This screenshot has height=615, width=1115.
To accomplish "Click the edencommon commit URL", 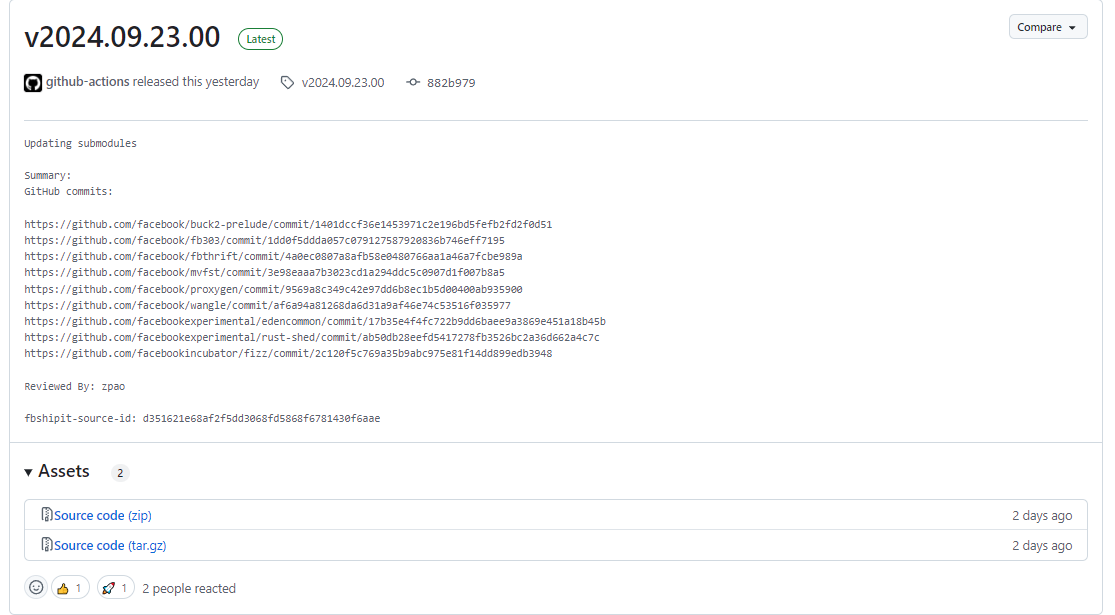I will (x=315, y=321).
